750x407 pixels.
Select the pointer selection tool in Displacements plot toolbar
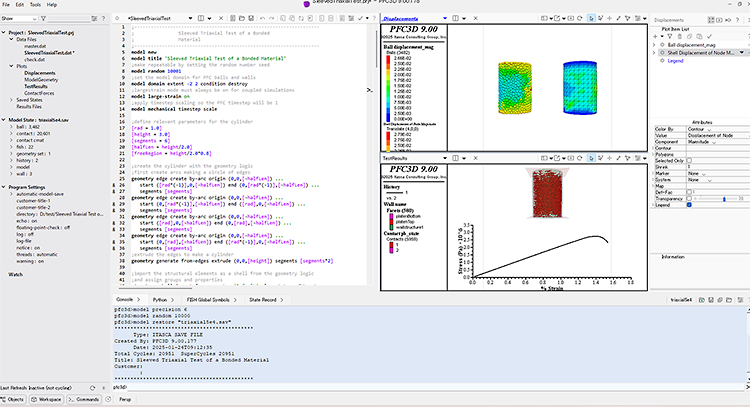coord(591,18)
